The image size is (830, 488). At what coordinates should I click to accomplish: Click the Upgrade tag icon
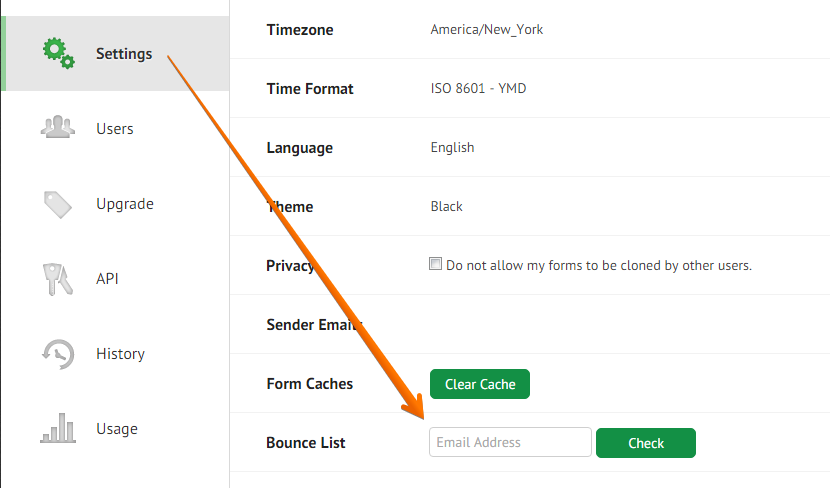pyautogui.click(x=58, y=204)
